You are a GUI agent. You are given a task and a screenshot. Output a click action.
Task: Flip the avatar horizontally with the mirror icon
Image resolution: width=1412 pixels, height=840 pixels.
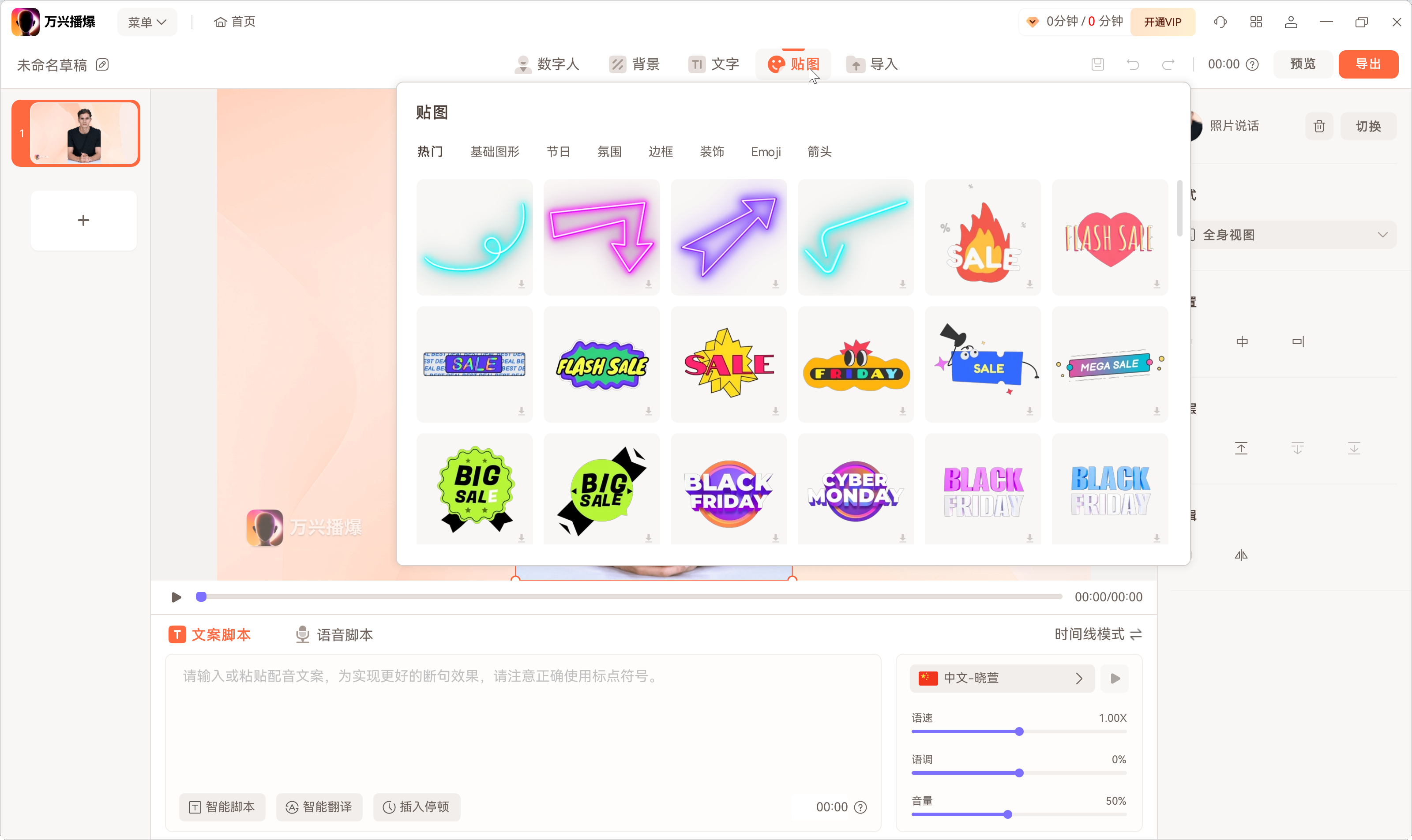coord(1242,555)
